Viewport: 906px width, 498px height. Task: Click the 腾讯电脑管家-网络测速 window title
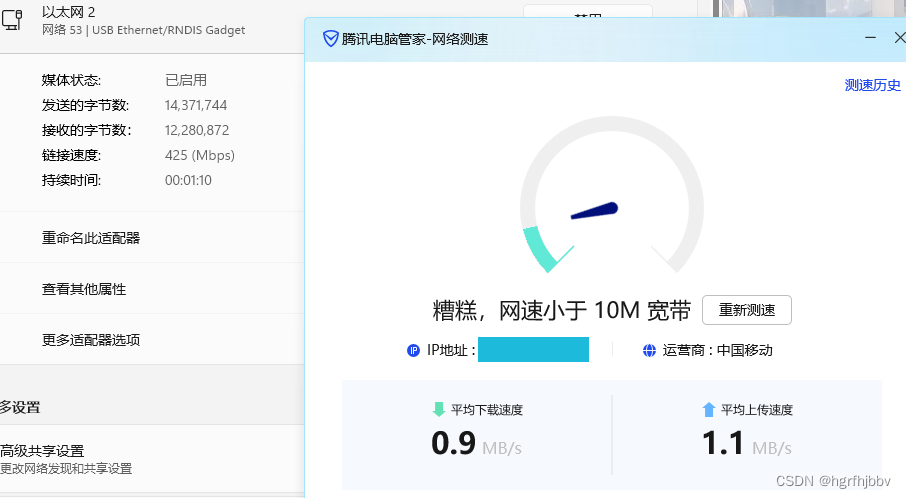coord(415,39)
